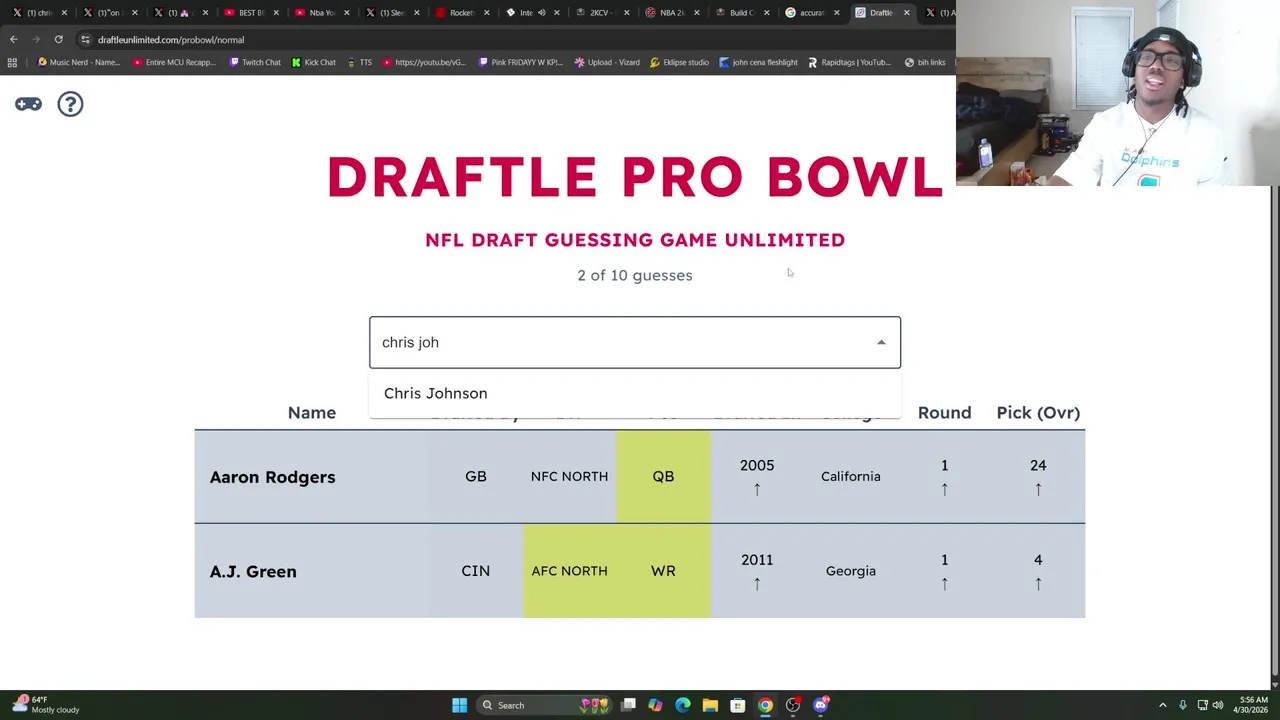Image resolution: width=1280 pixels, height=720 pixels.
Task: Open Microsoft Edge from taskbar
Action: 683,705
